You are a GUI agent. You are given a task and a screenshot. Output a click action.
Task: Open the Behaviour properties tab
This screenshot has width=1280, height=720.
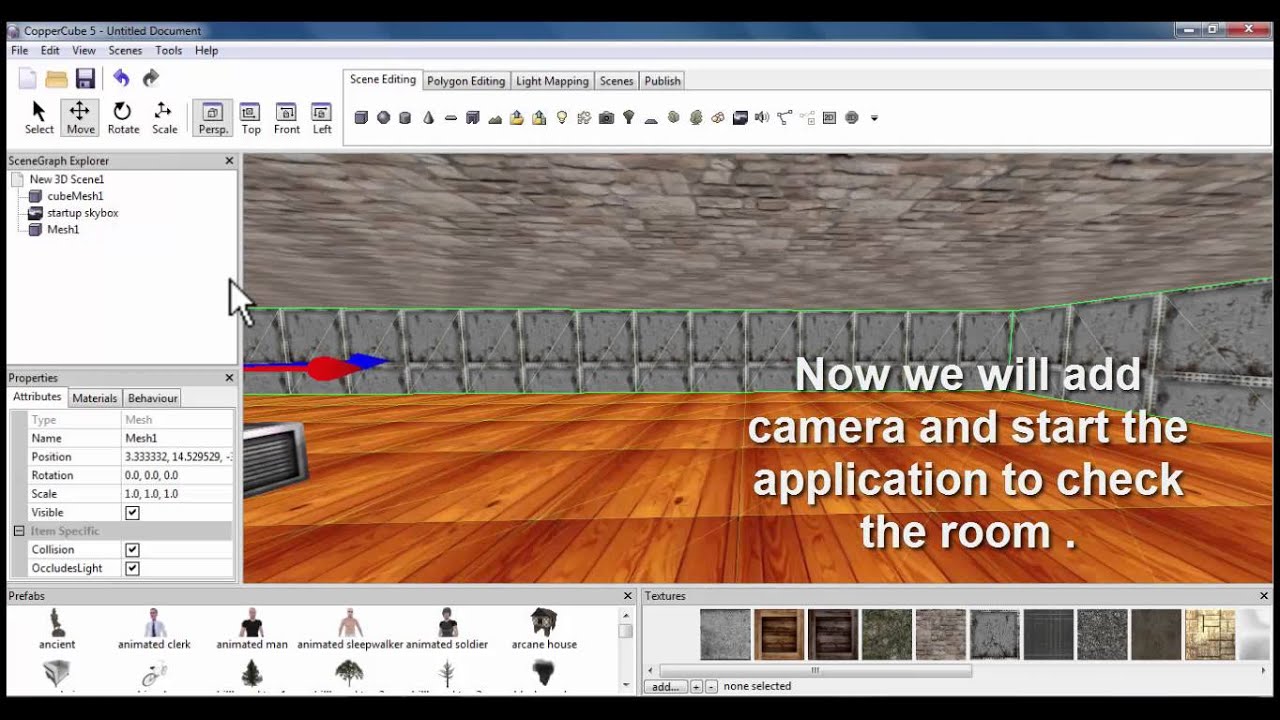tap(152, 398)
